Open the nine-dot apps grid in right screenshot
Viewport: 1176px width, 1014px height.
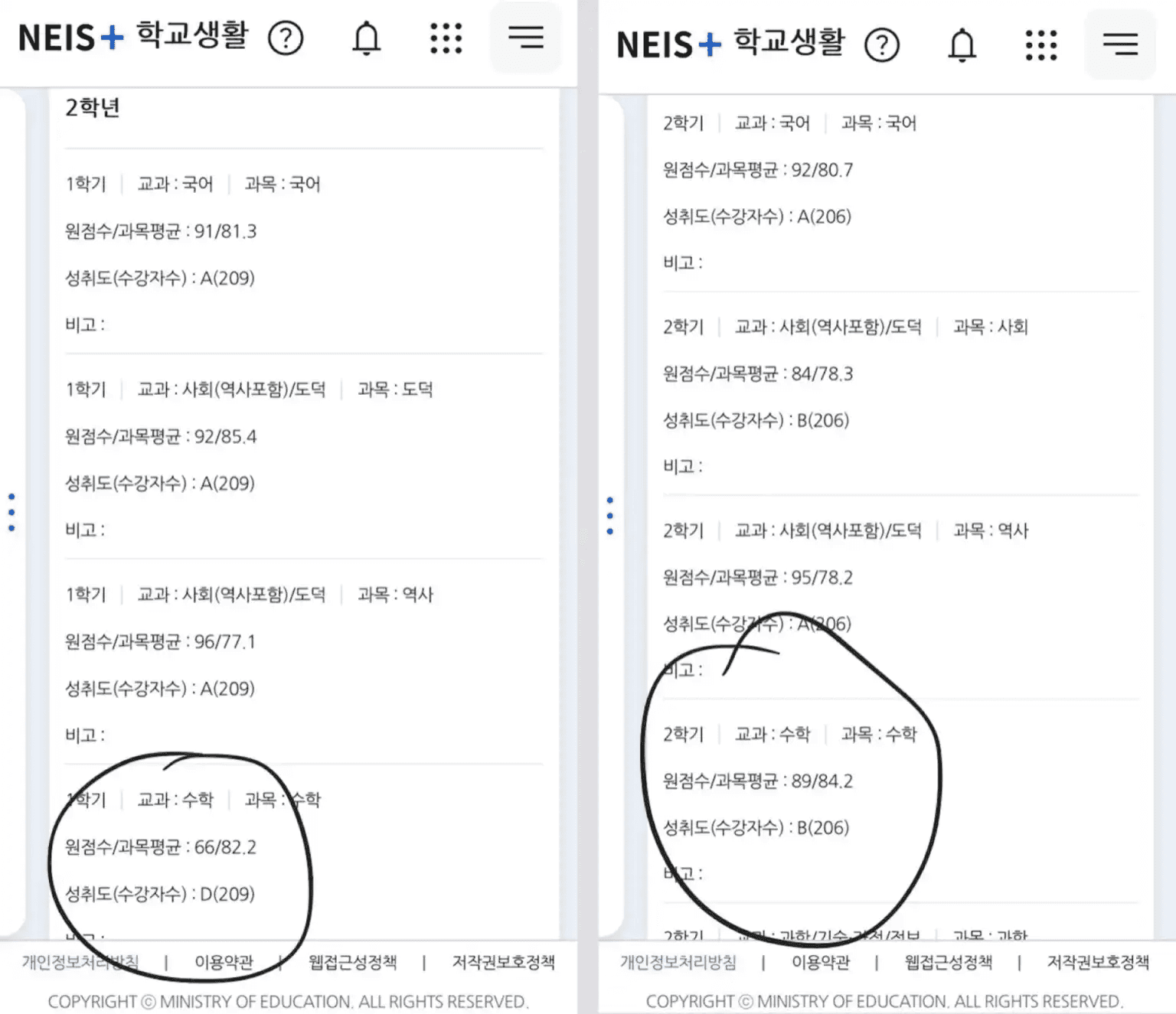[x=1041, y=45]
